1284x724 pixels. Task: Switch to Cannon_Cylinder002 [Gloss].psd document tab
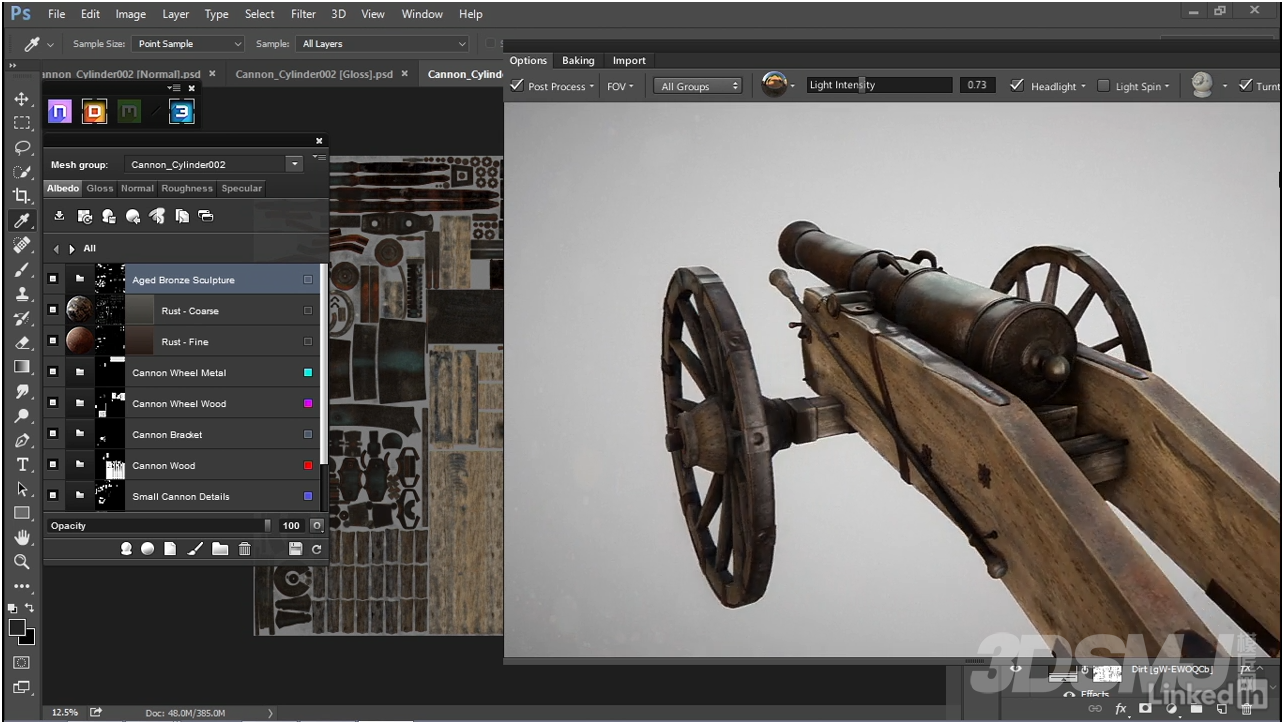pyautogui.click(x=316, y=74)
